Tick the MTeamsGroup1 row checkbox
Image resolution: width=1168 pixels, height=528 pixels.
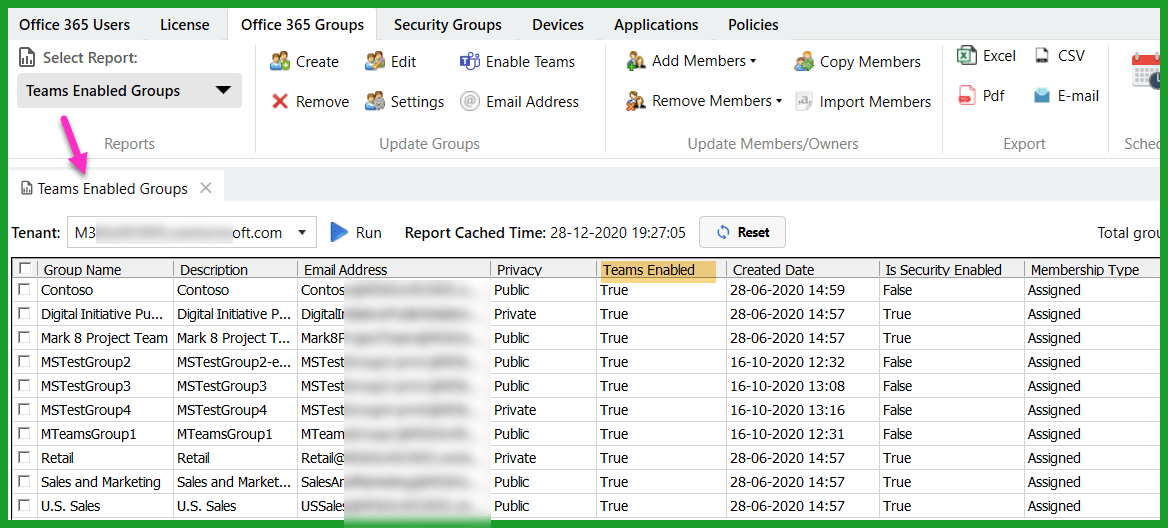click(25, 433)
